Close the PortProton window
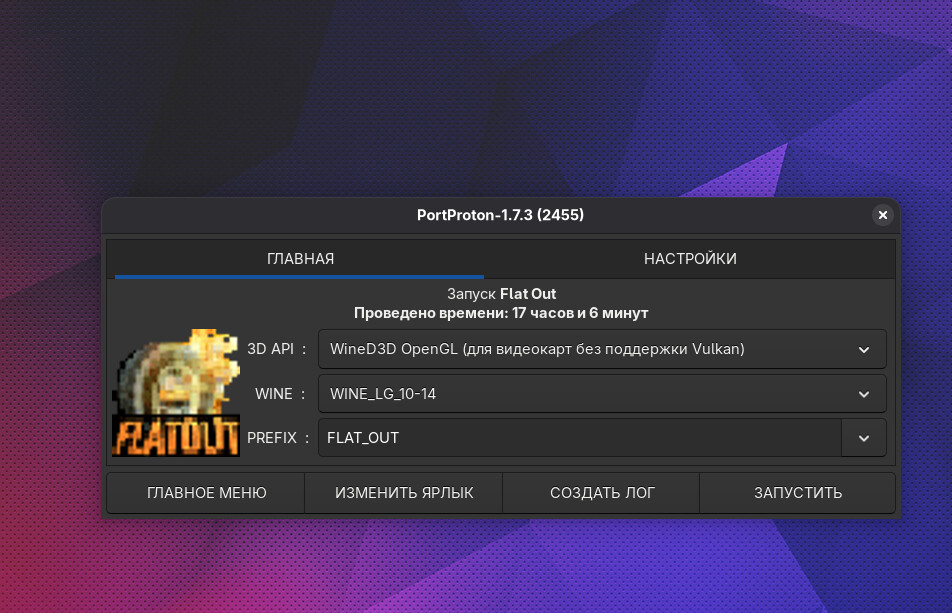This screenshot has height=613, width=952. tap(881, 215)
